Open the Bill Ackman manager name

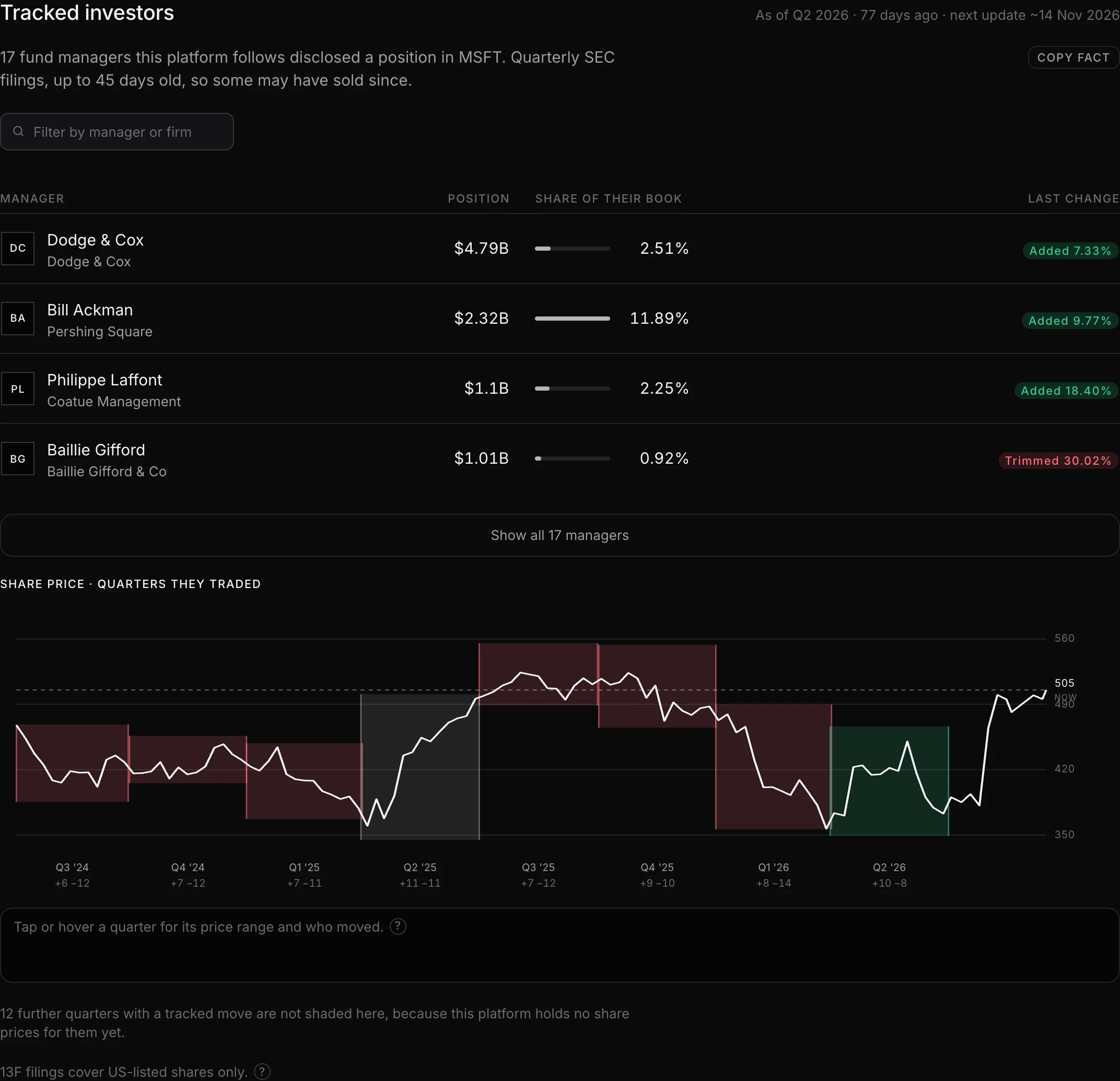[x=90, y=310]
